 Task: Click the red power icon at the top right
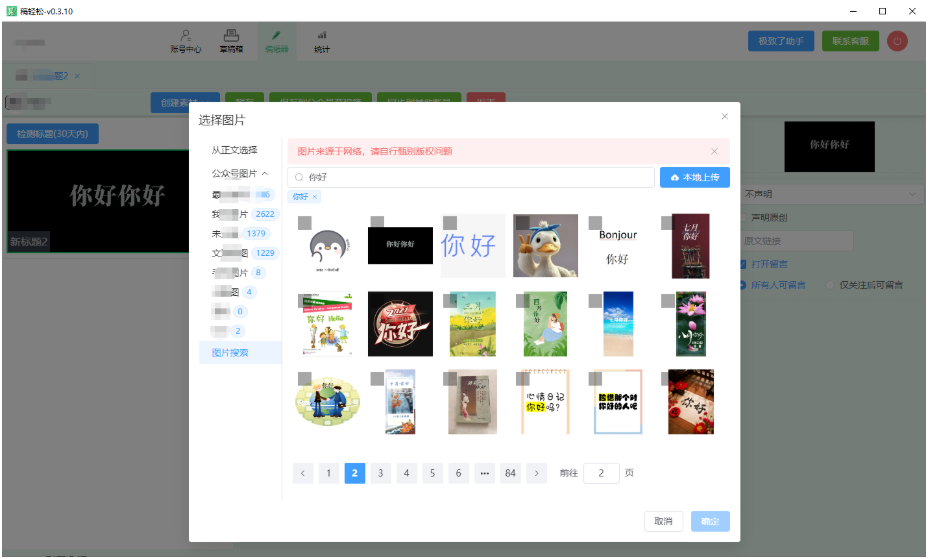coord(896,41)
